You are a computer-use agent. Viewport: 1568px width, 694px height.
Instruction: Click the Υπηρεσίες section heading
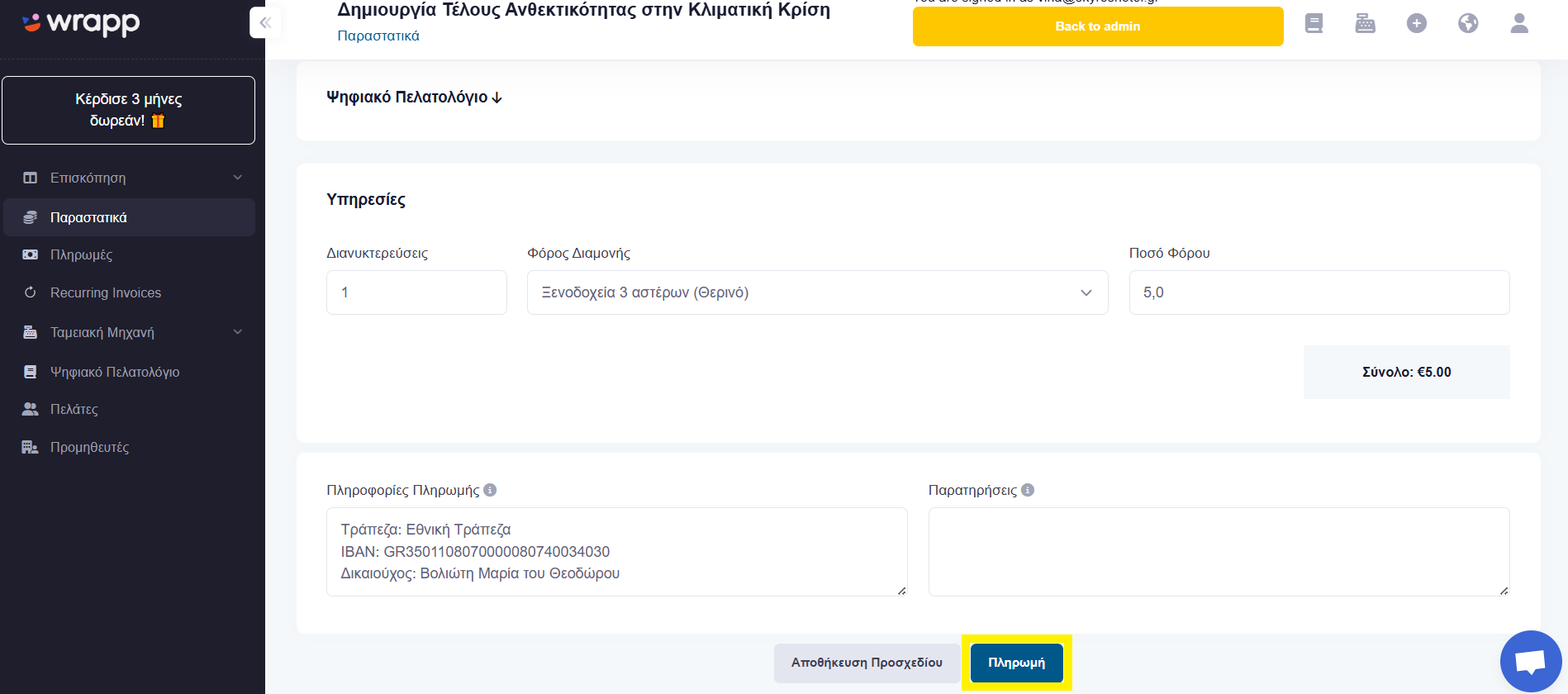click(366, 199)
